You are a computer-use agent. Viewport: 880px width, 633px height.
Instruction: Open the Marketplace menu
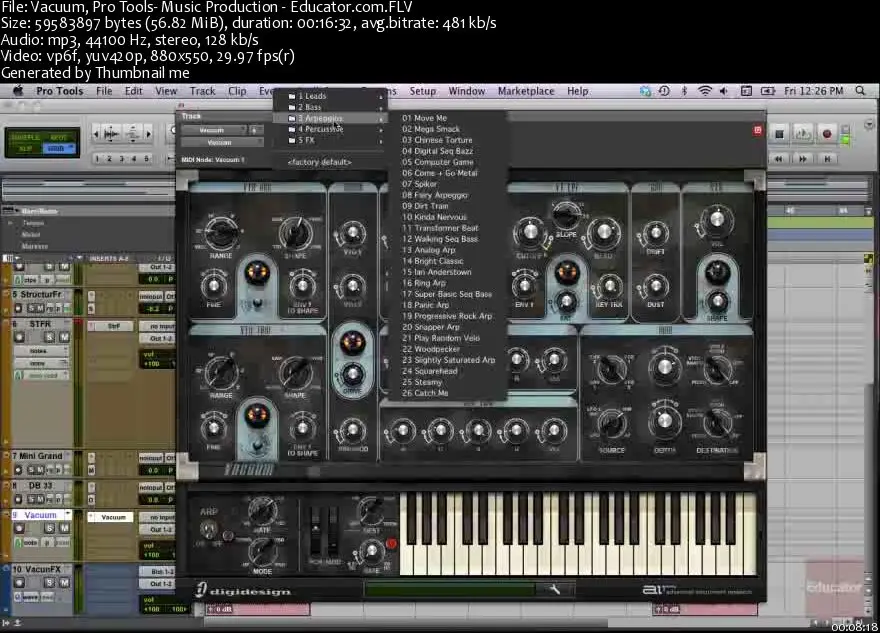tap(526, 91)
